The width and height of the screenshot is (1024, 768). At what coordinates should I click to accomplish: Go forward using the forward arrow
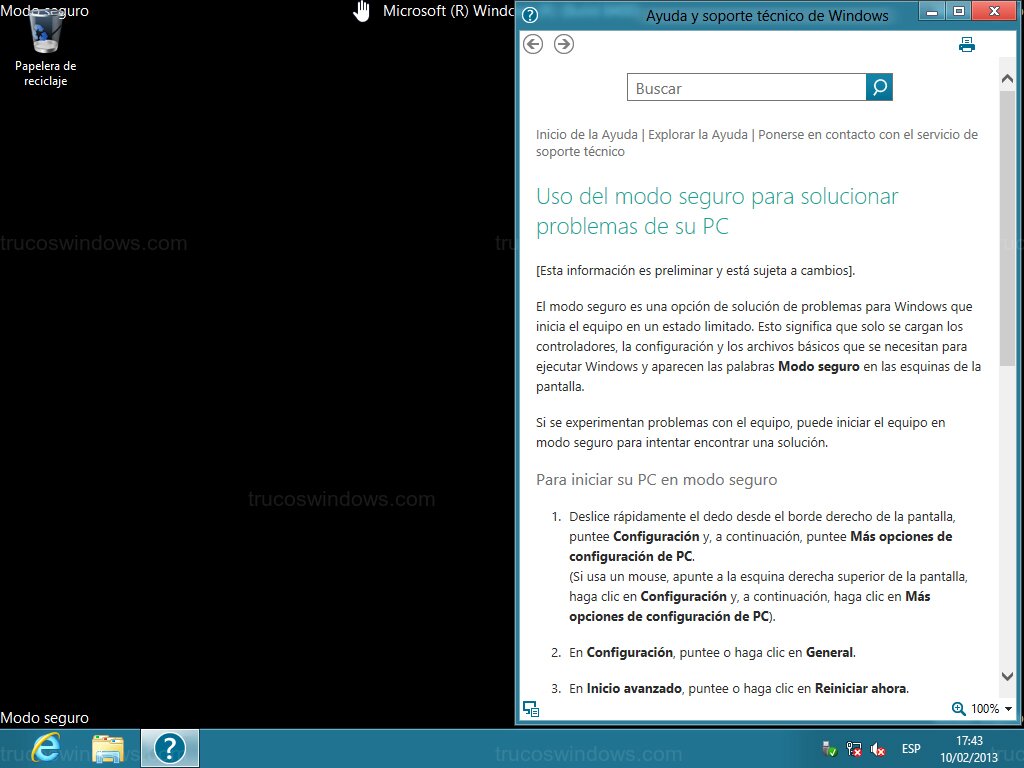pos(563,44)
